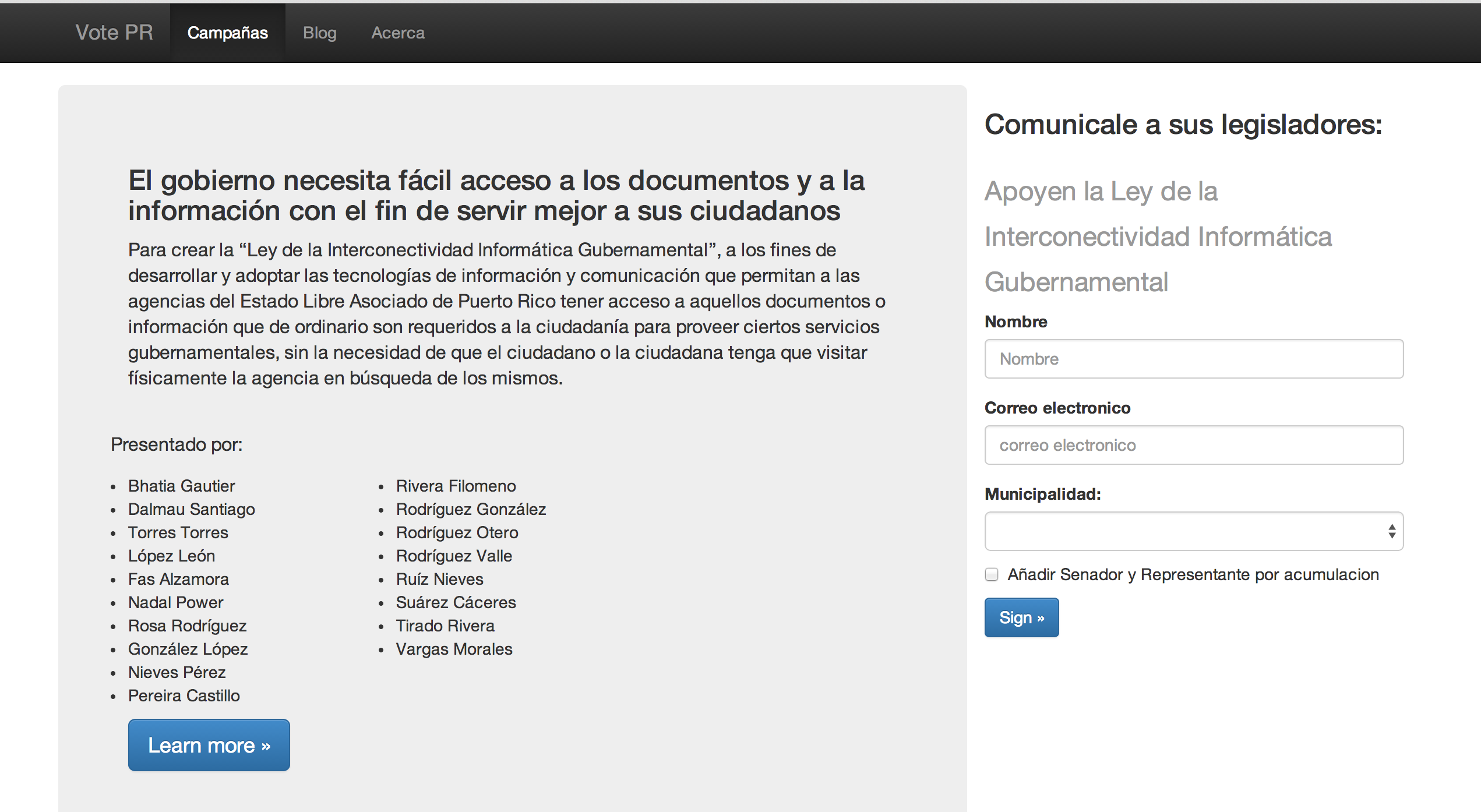Screen dimensions: 1481x812
Task: Click Vargas Morales in the list
Action: (x=454, y=649)
